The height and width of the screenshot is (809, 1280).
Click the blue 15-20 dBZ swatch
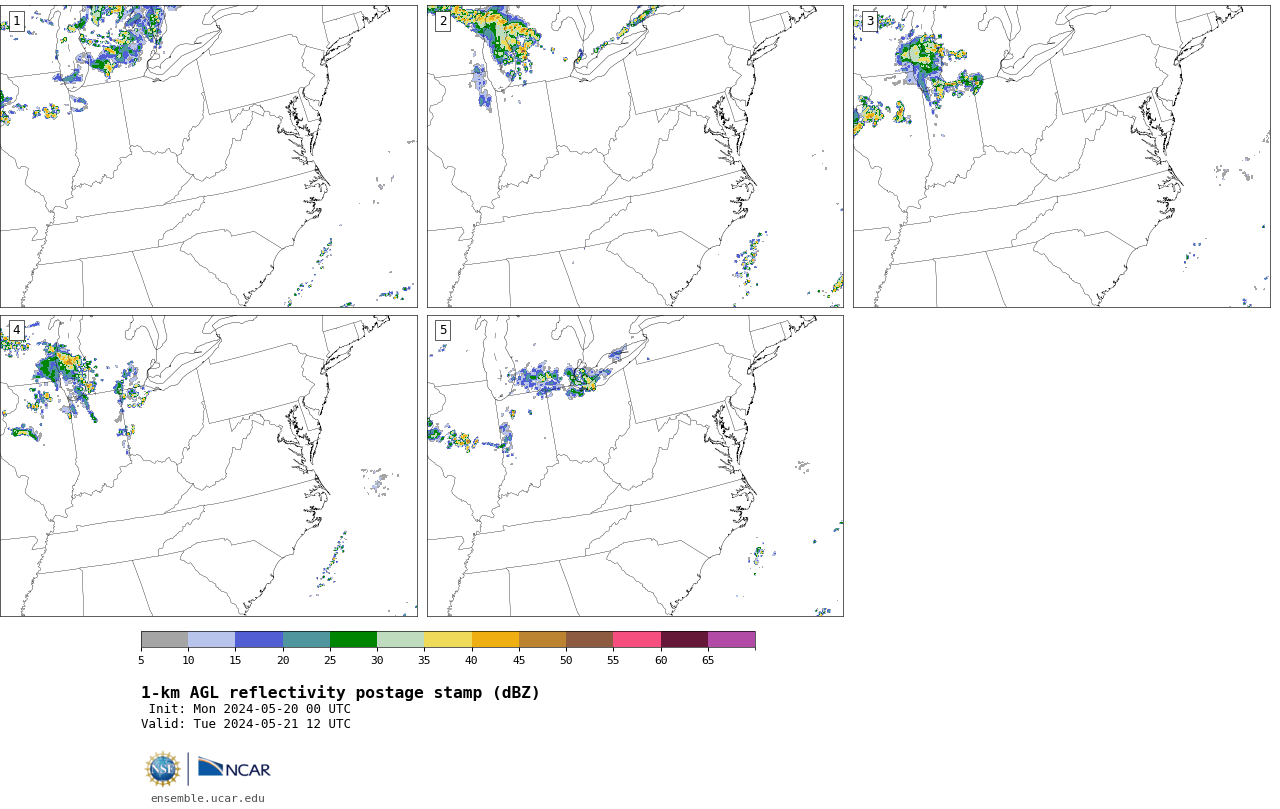click(x=259, y=640)
